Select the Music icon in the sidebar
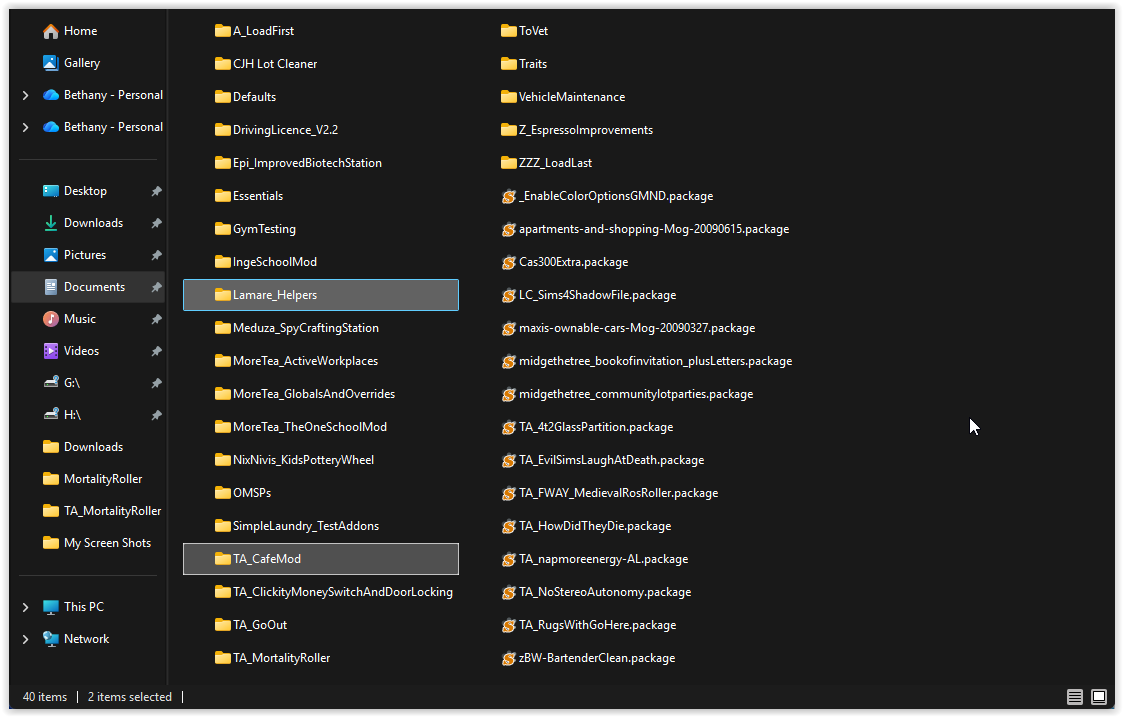1123x717 pixels. pos(51,318)
